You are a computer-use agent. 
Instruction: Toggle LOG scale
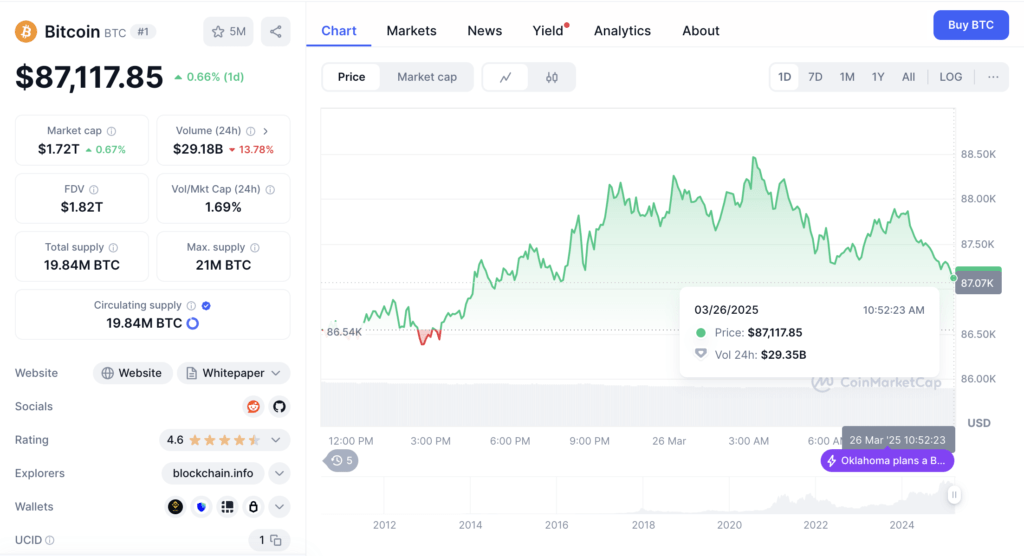click(950, 77)
